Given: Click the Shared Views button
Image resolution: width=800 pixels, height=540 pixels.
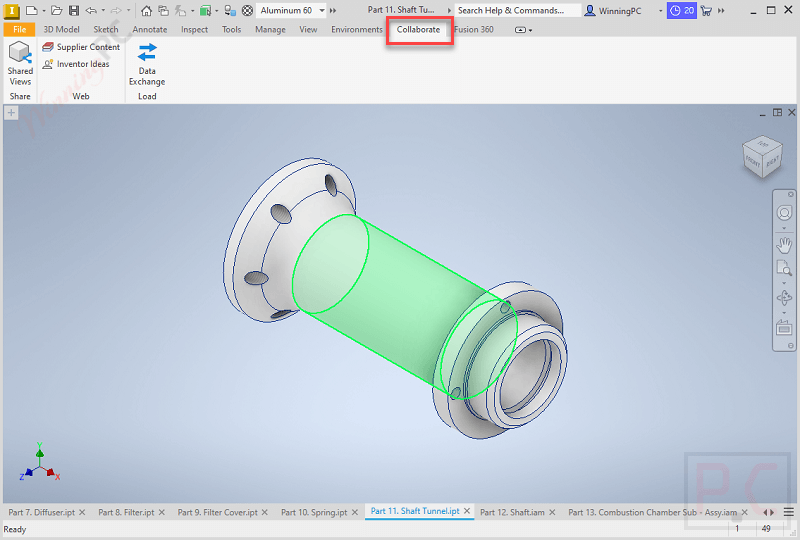Looking at the screenshot, I should [20, 64].
